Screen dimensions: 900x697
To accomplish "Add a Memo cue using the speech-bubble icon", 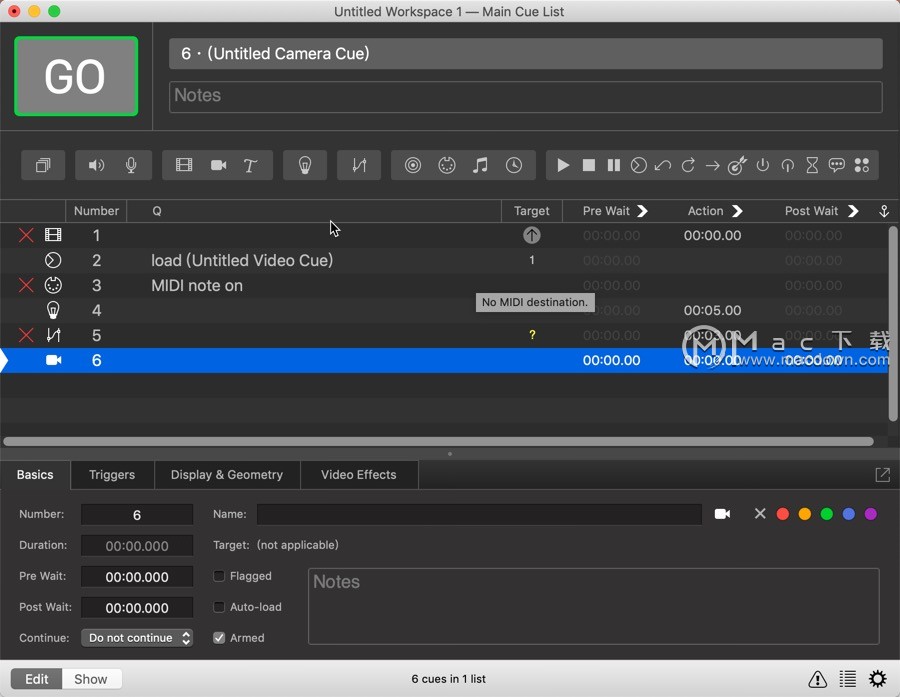I will 837,165.
